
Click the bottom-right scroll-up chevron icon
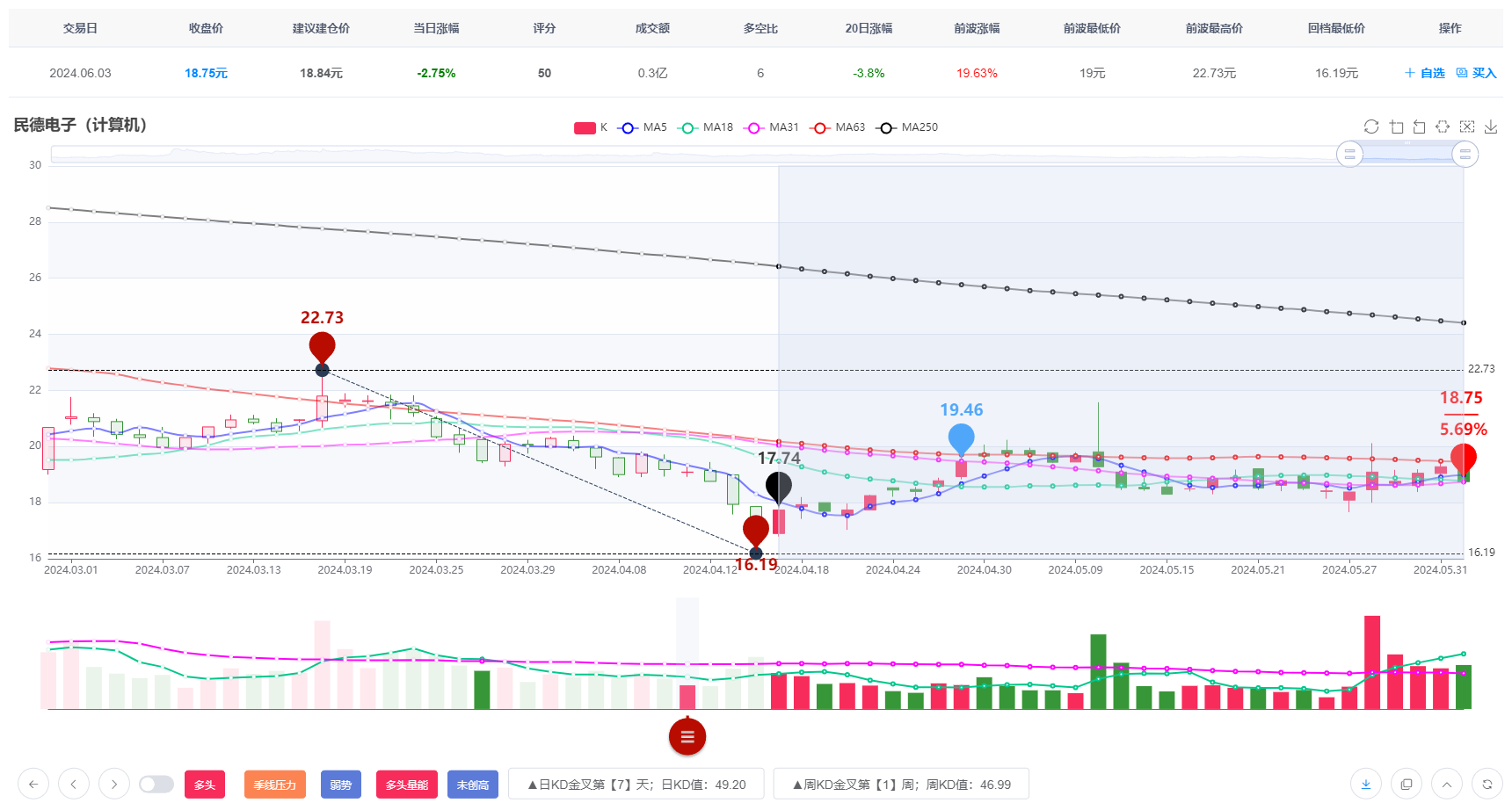pos(1447,784)
